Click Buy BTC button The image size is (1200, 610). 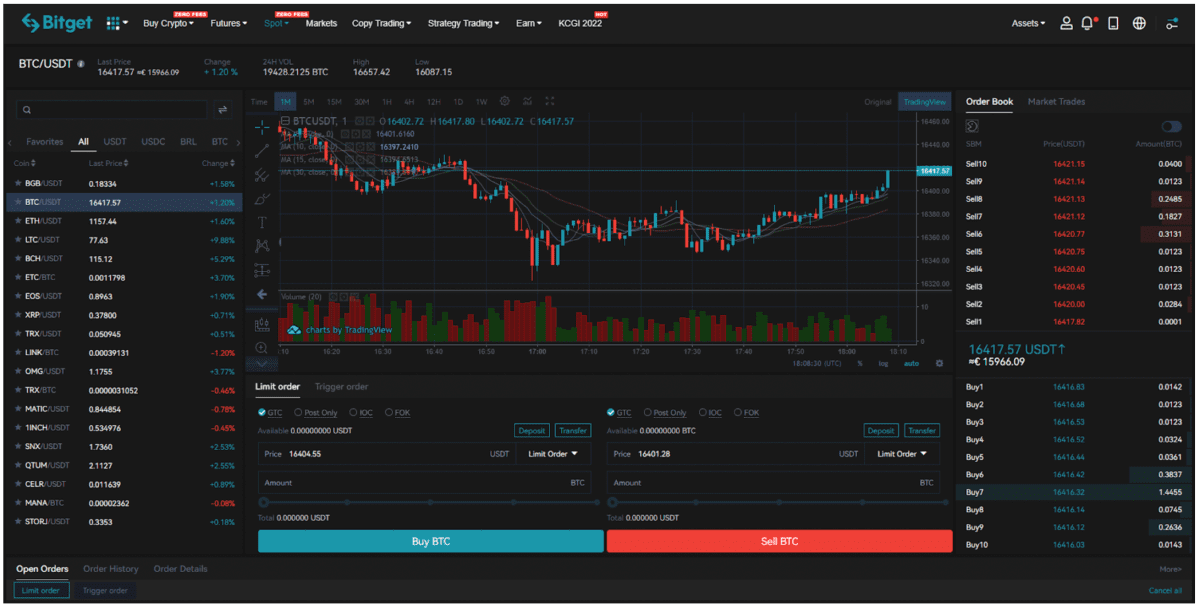coord(431,541)
